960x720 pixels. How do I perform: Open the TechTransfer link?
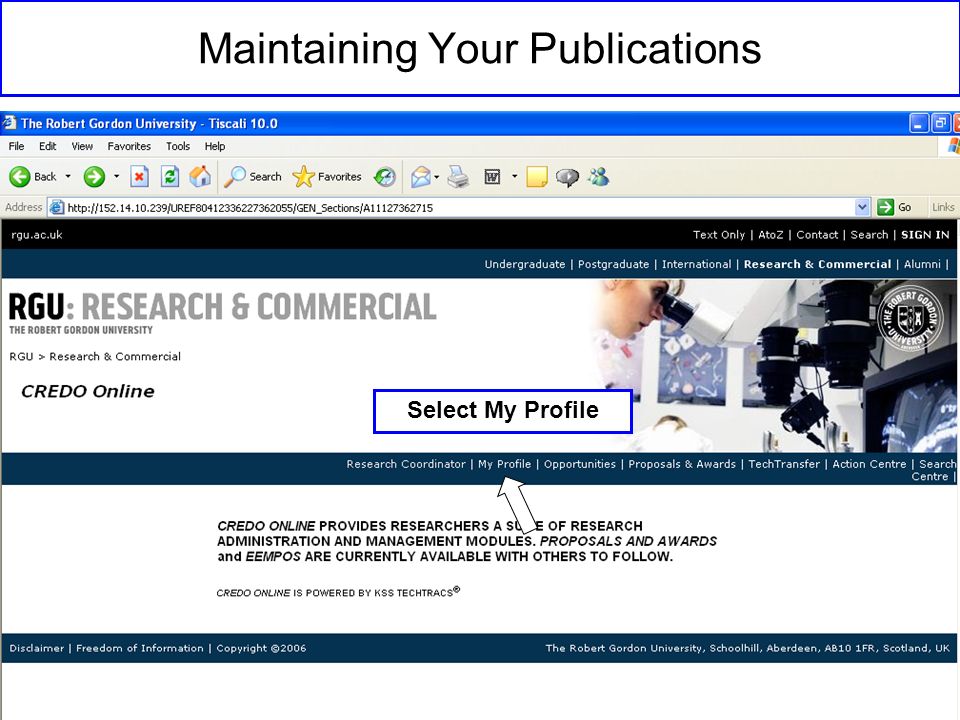point(784,464)
